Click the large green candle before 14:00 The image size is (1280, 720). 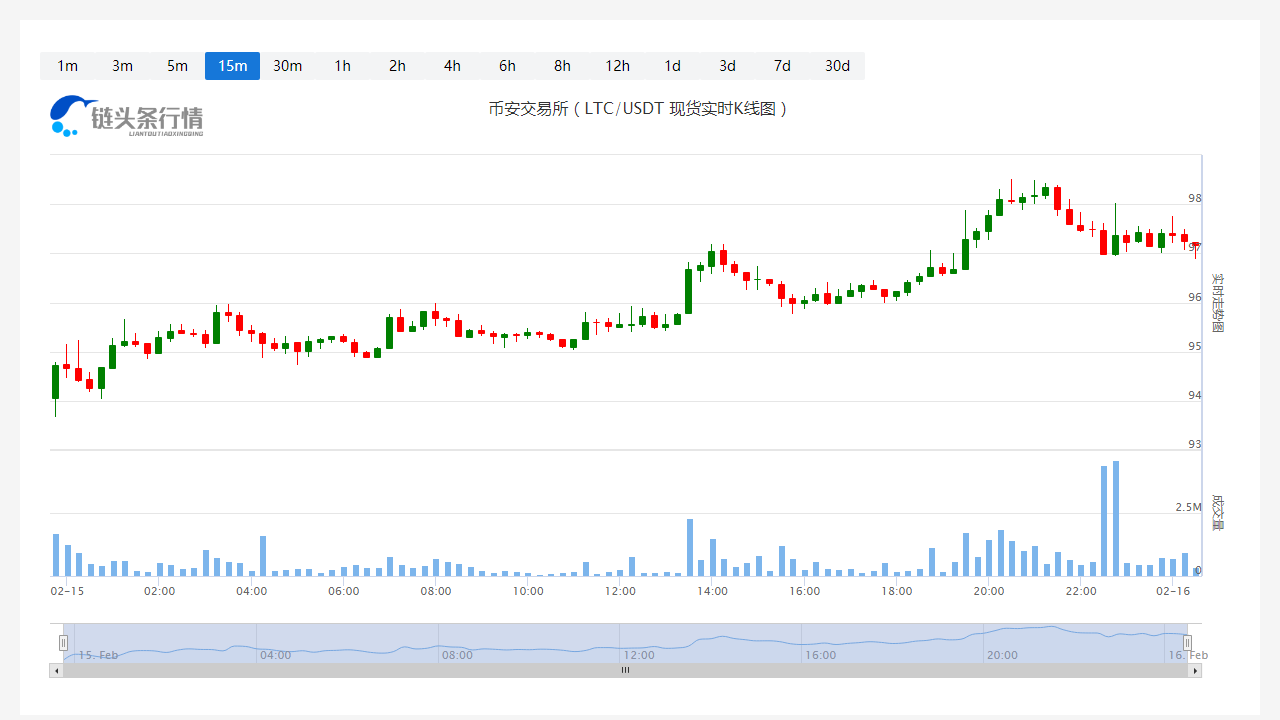689,290
